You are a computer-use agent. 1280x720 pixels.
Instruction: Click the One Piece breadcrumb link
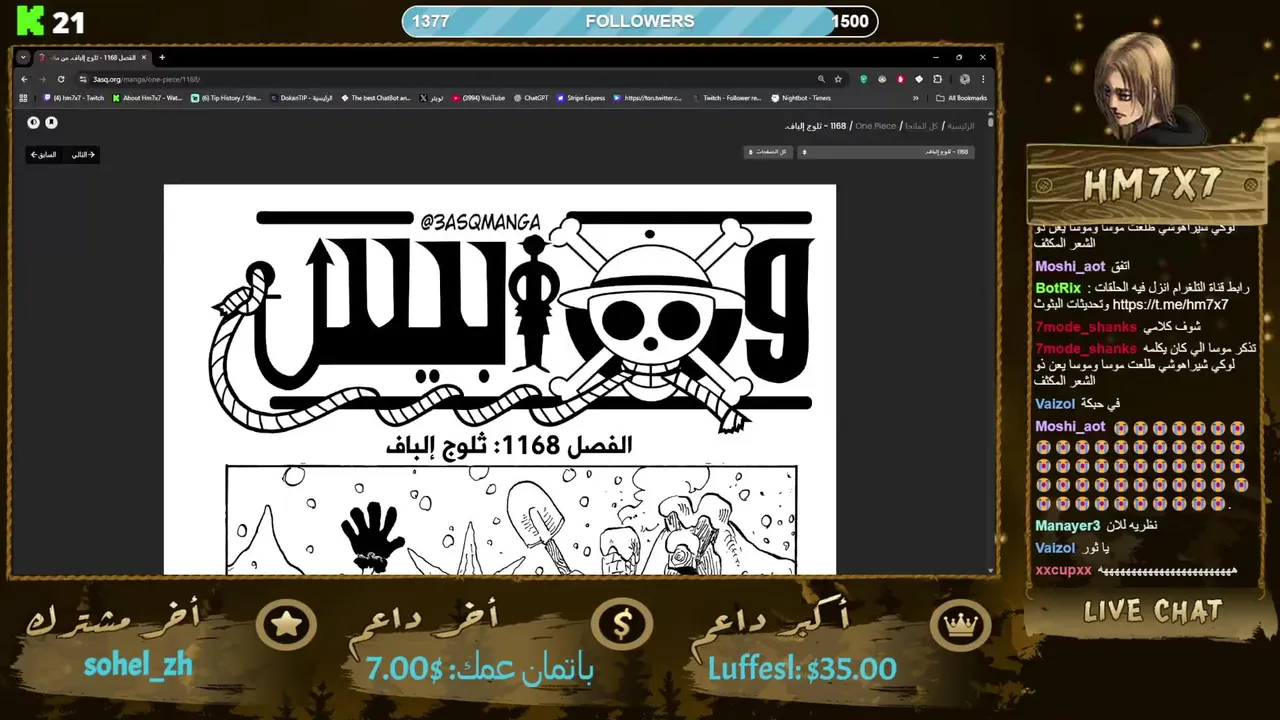coord(876,126)
